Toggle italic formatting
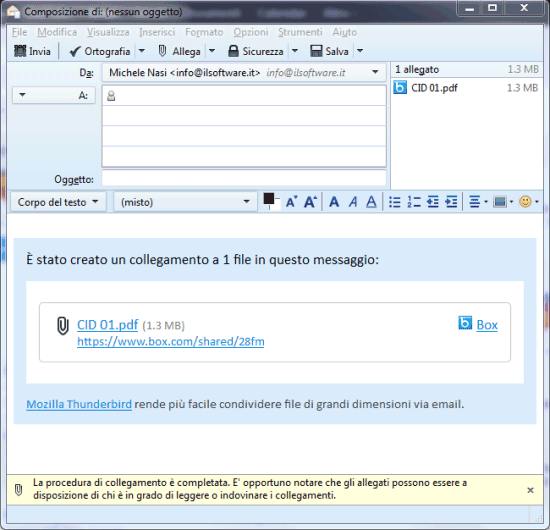 353,202
